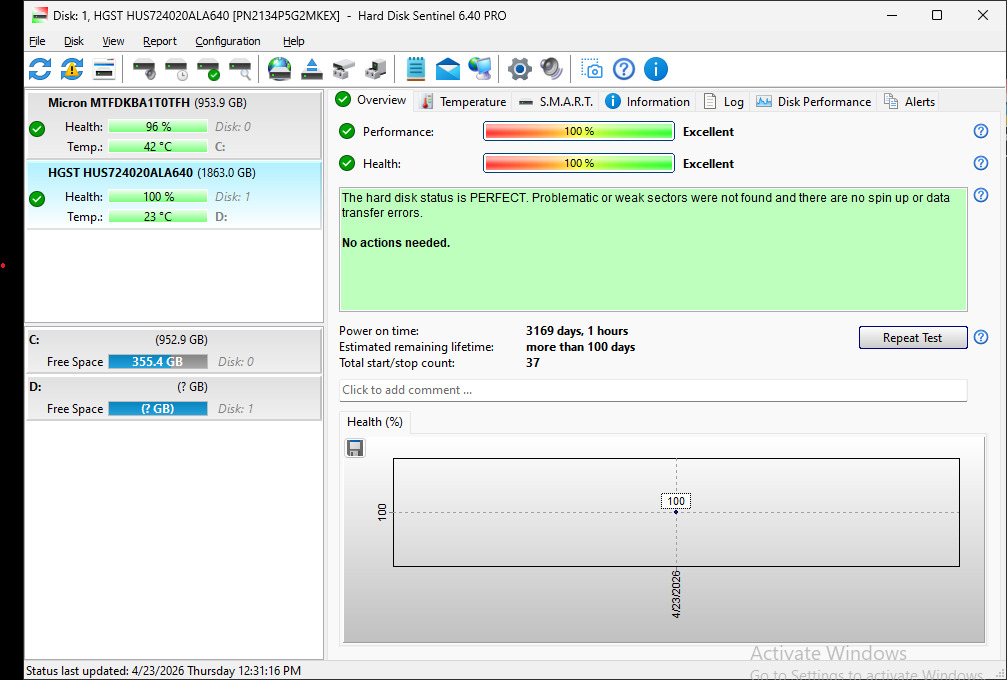Screen dimensions: 1007x680
Task: Click the "more than 100 days" lifetime value
Action: pyautogui.click(x=581, y=347)
